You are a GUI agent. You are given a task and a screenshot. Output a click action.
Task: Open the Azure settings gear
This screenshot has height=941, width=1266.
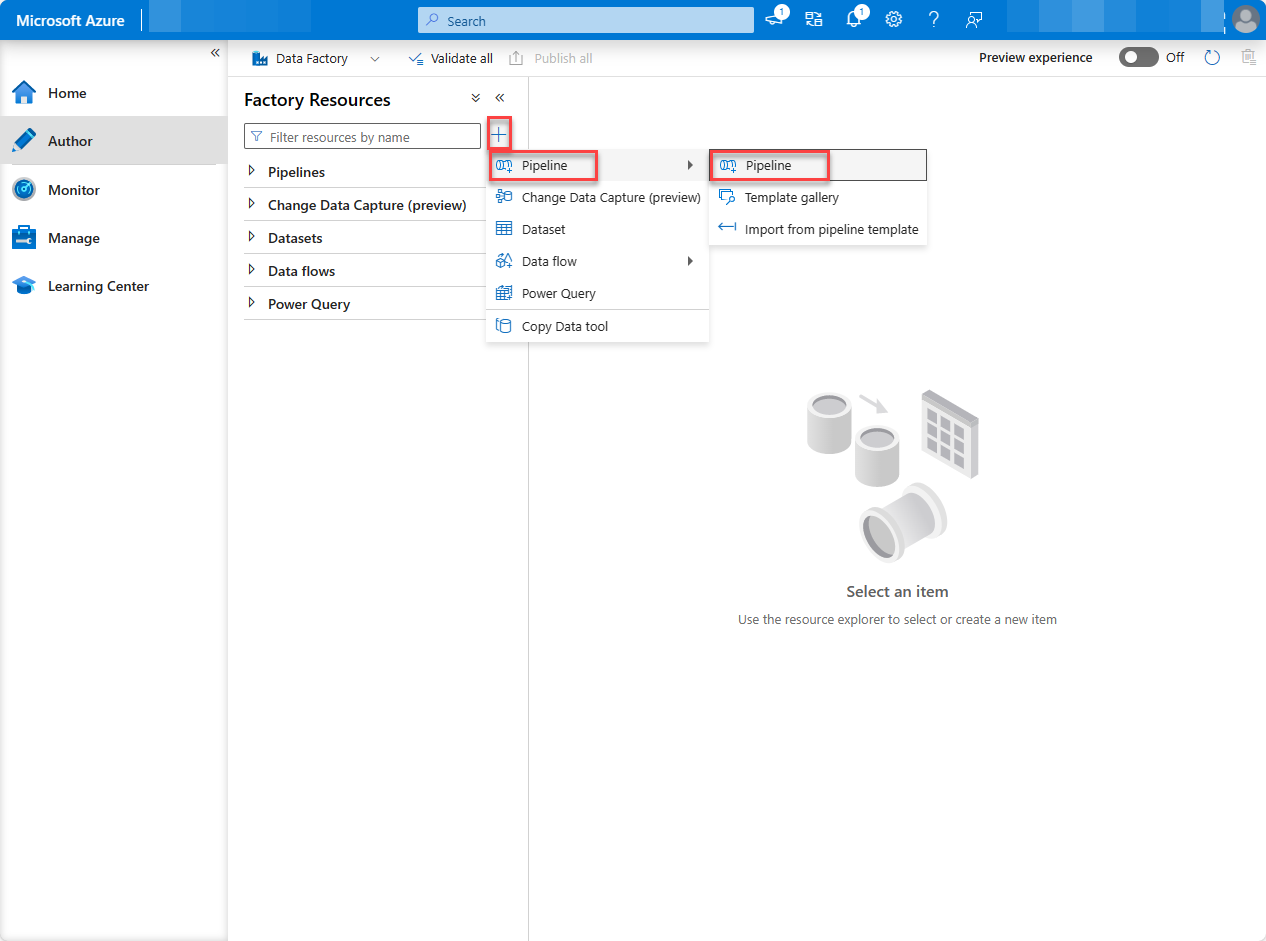[x=893, y=18]
